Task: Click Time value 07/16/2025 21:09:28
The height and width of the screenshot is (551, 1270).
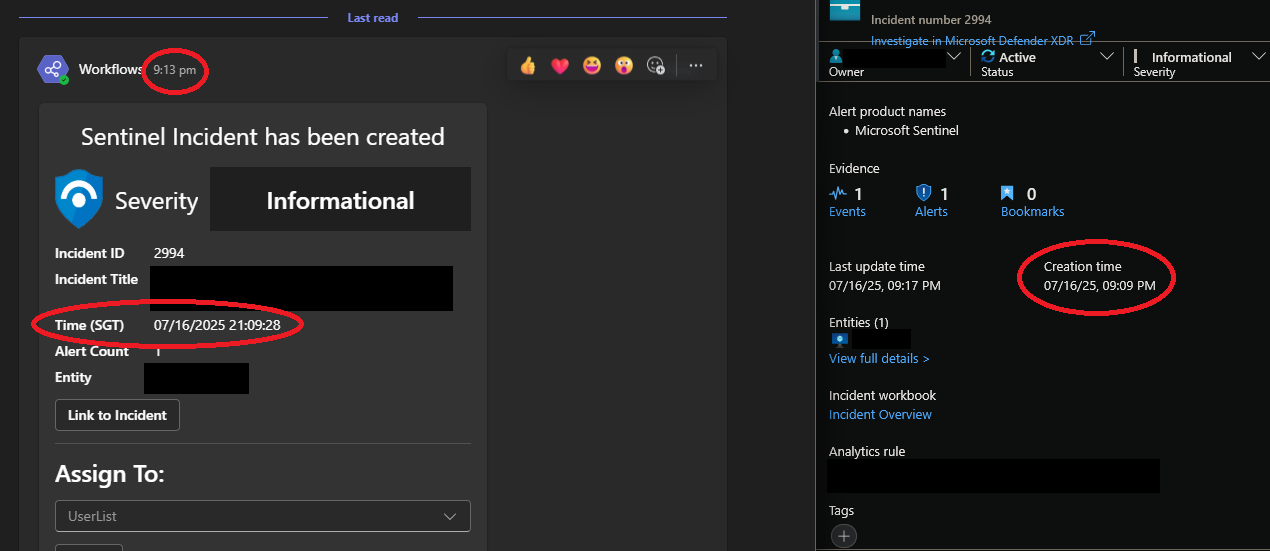Action: [x=217, y=325]
